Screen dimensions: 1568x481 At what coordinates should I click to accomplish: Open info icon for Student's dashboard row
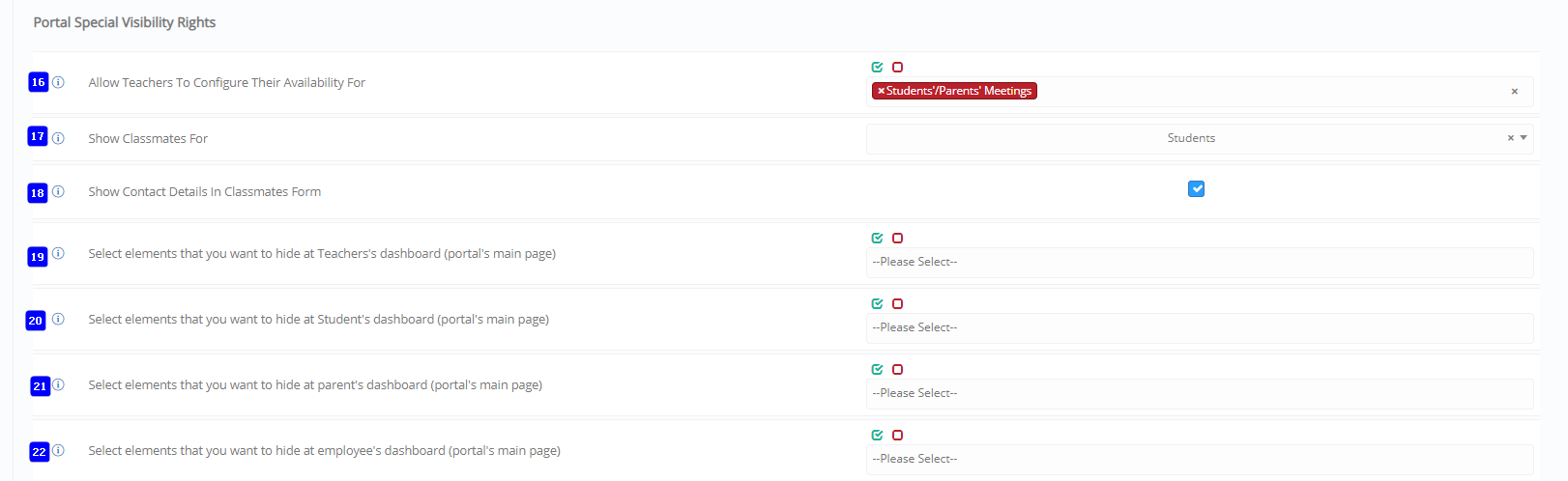point(58,319)
